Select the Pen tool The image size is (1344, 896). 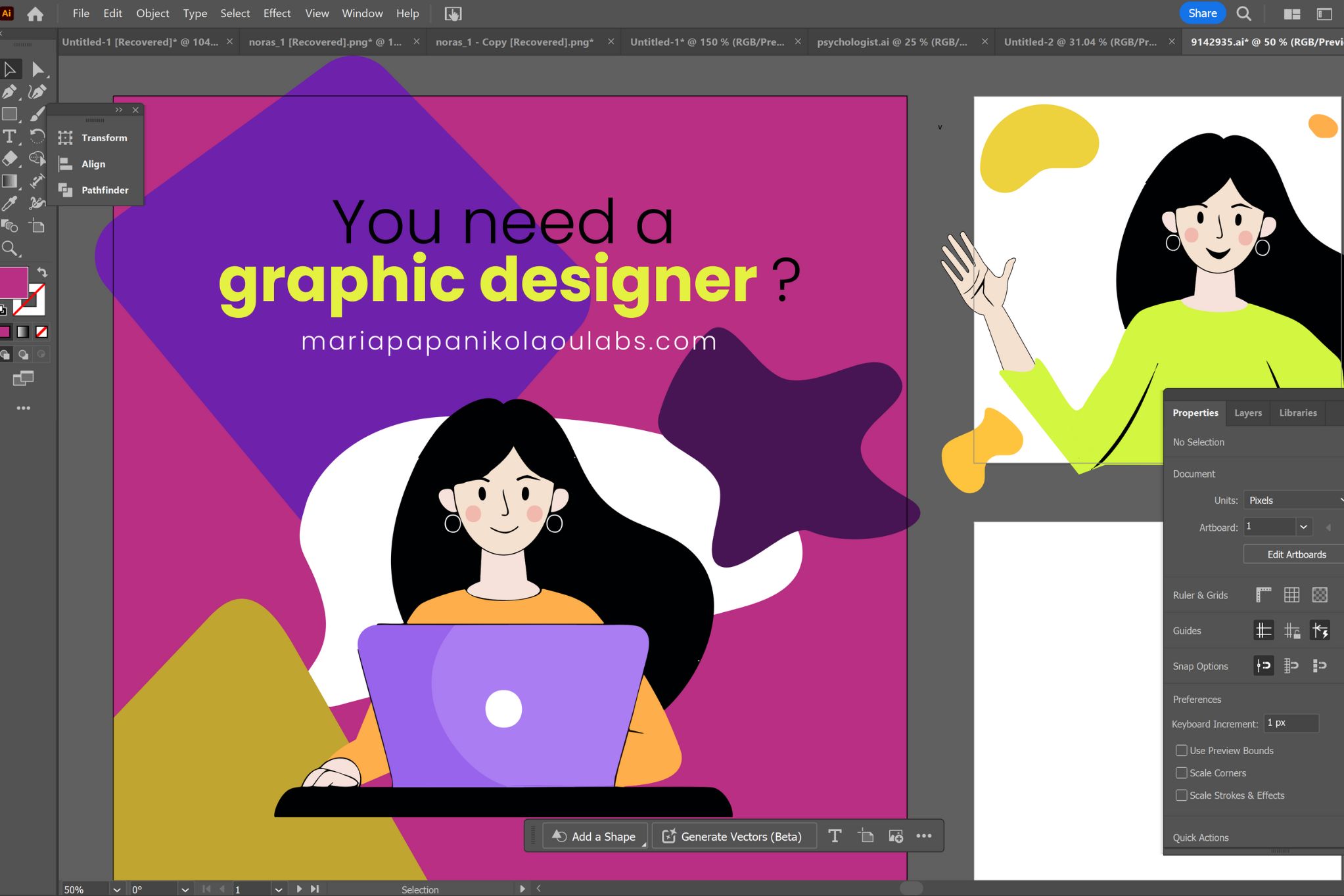9,92
